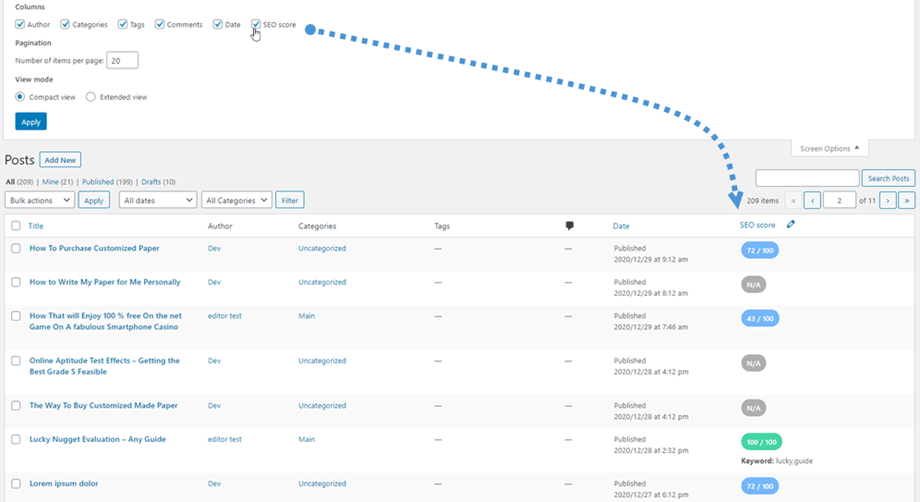Click the comments bubble column icon
Screen dimensions: 920x502
(569, 226)
